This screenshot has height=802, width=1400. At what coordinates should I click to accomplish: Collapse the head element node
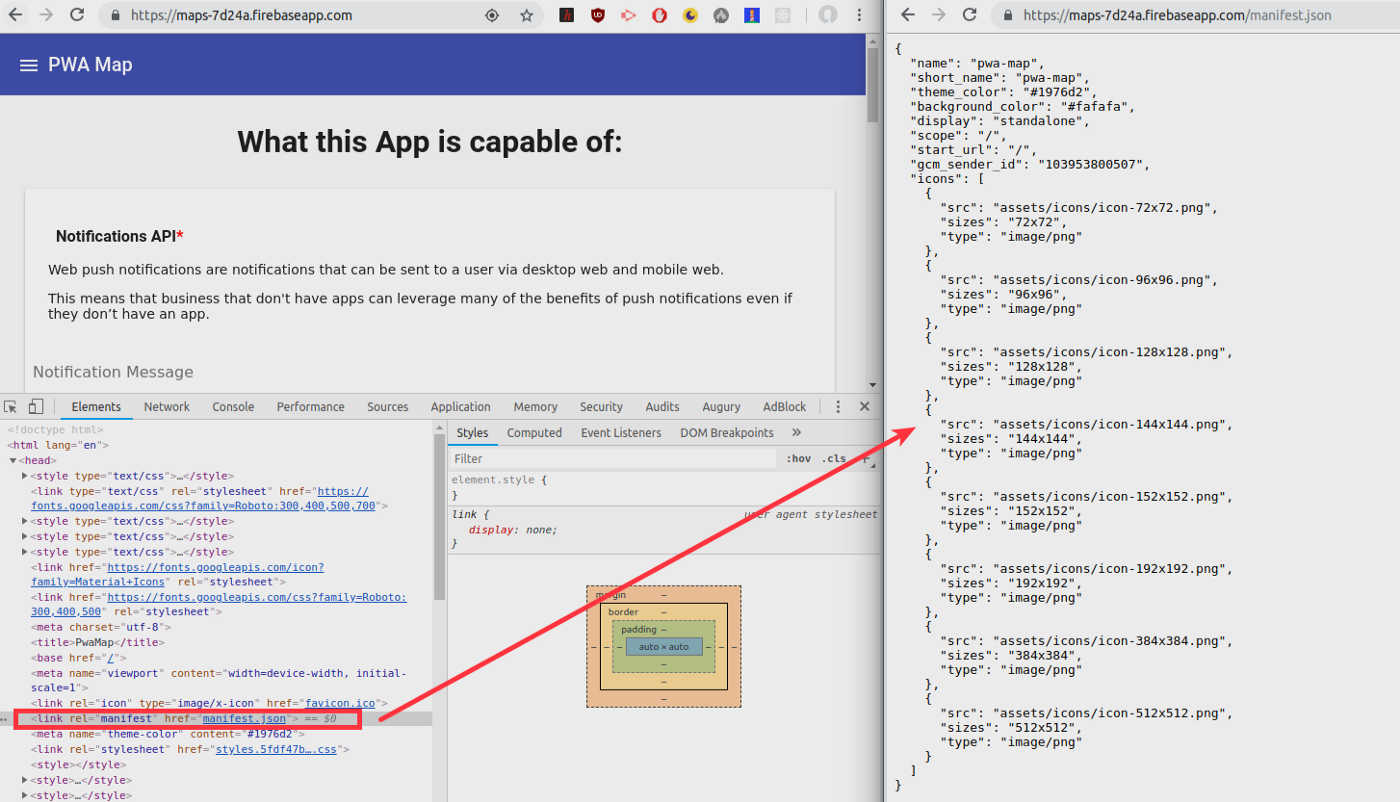(13, 461)
